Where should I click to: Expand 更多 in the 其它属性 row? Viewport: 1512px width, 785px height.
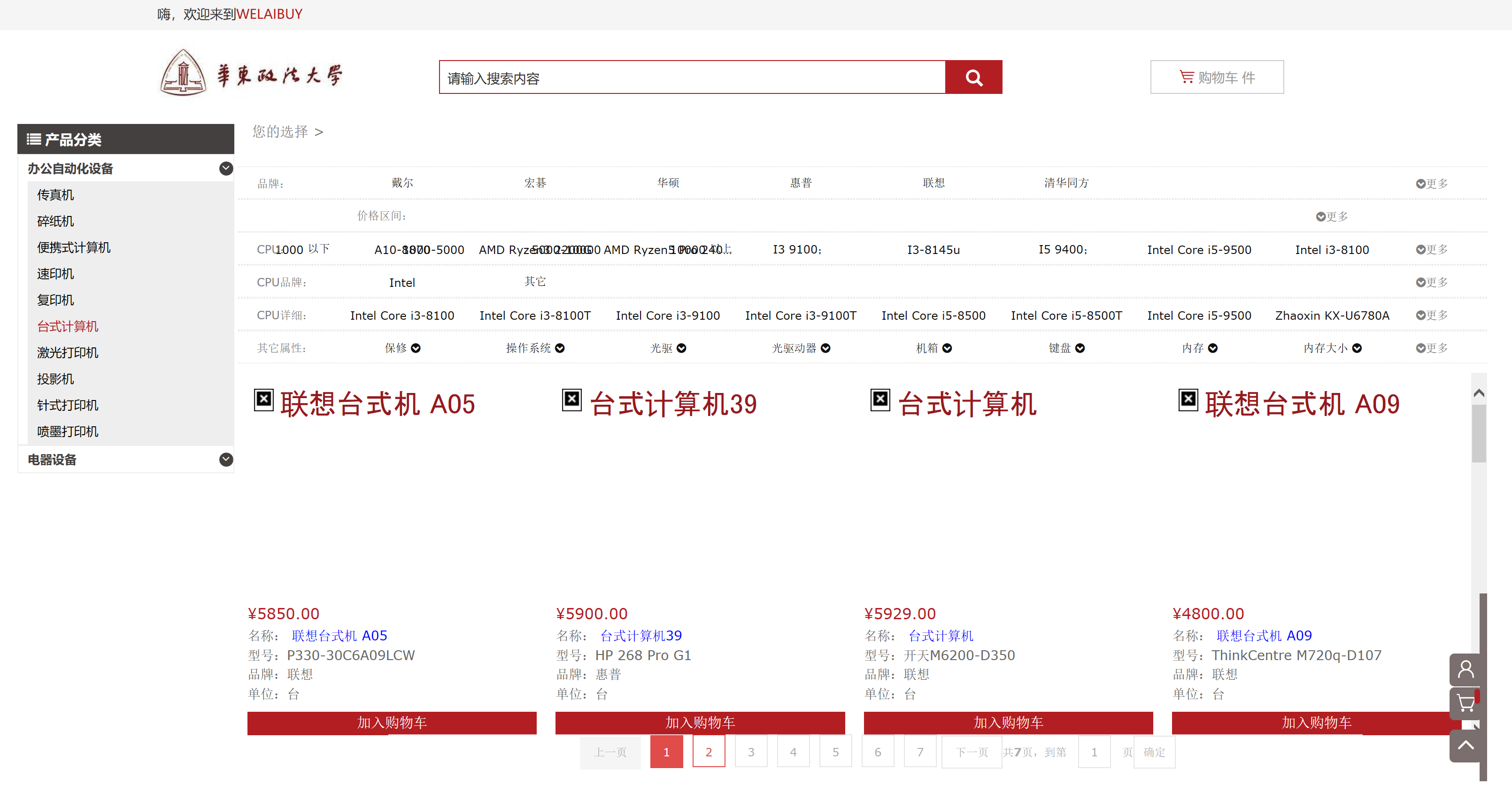coord(1432,348)
